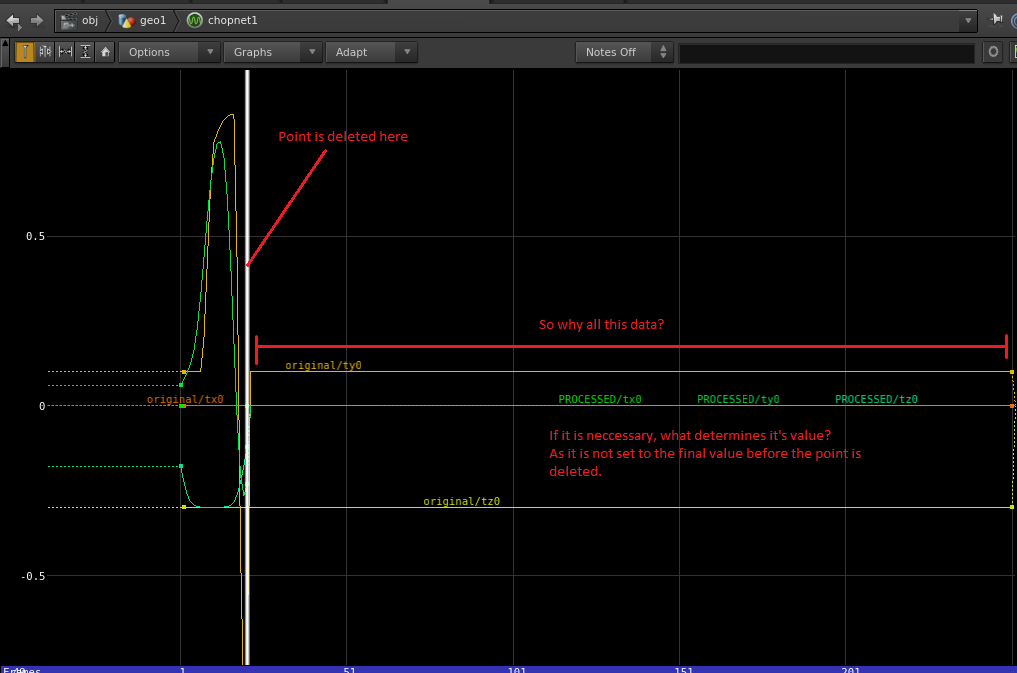Select the second toolbar graph-layout icon
1017x673 pixels.
[45, 52]
